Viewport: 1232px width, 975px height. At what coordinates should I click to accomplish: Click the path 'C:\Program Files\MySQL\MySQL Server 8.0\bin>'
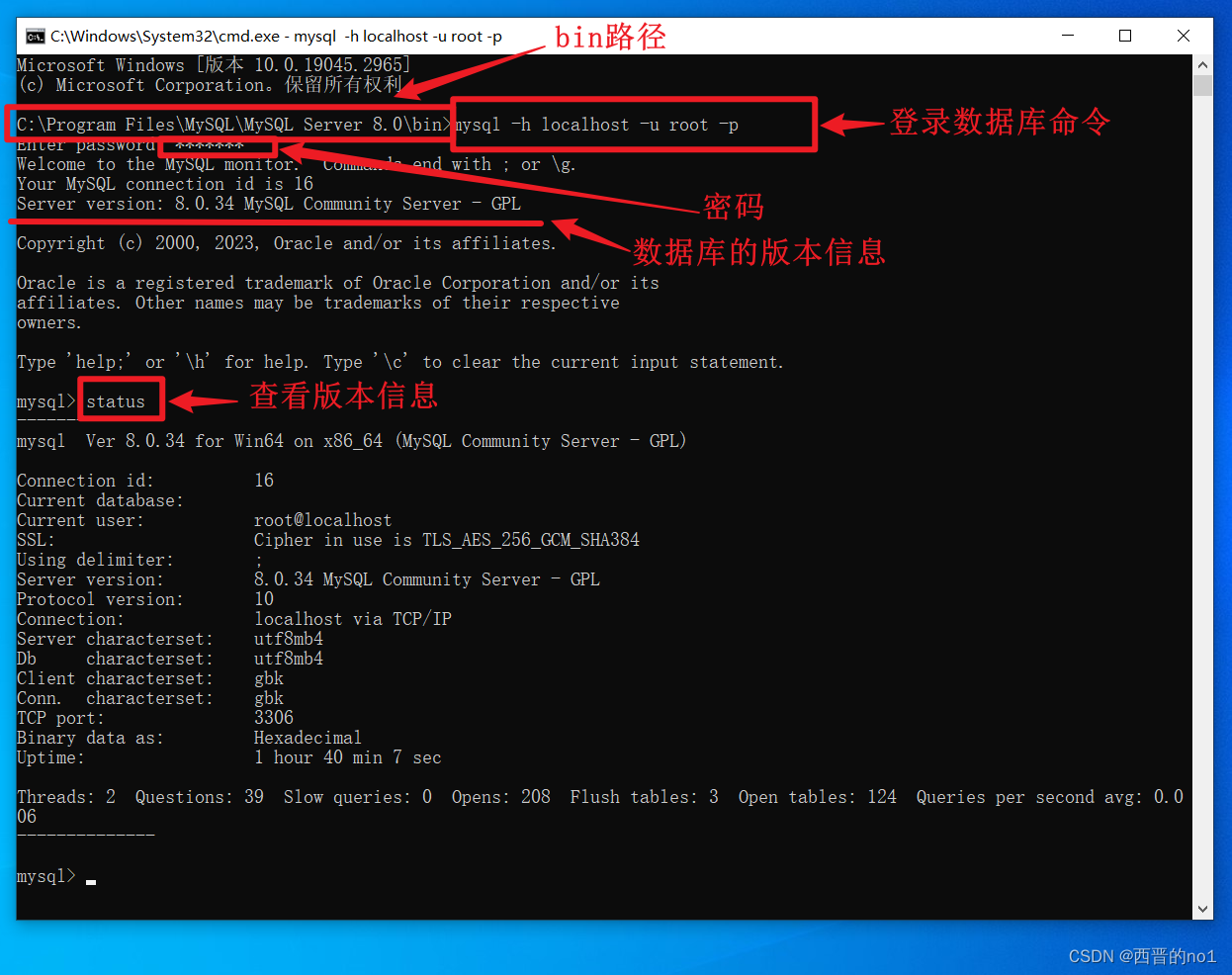233,125
